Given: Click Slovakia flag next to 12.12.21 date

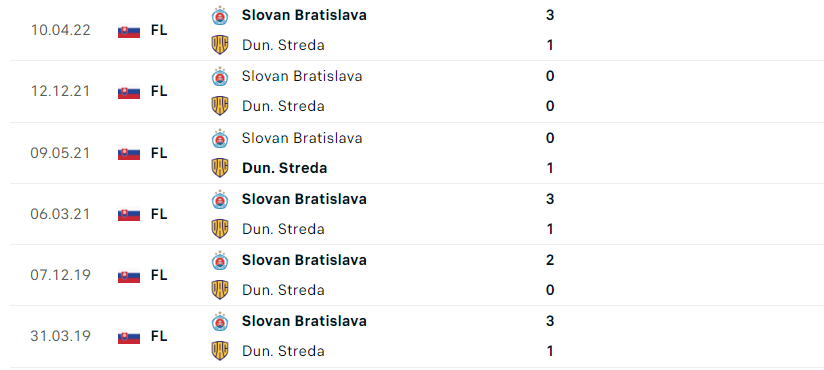Looking at the screenshot, I should 129,92.
